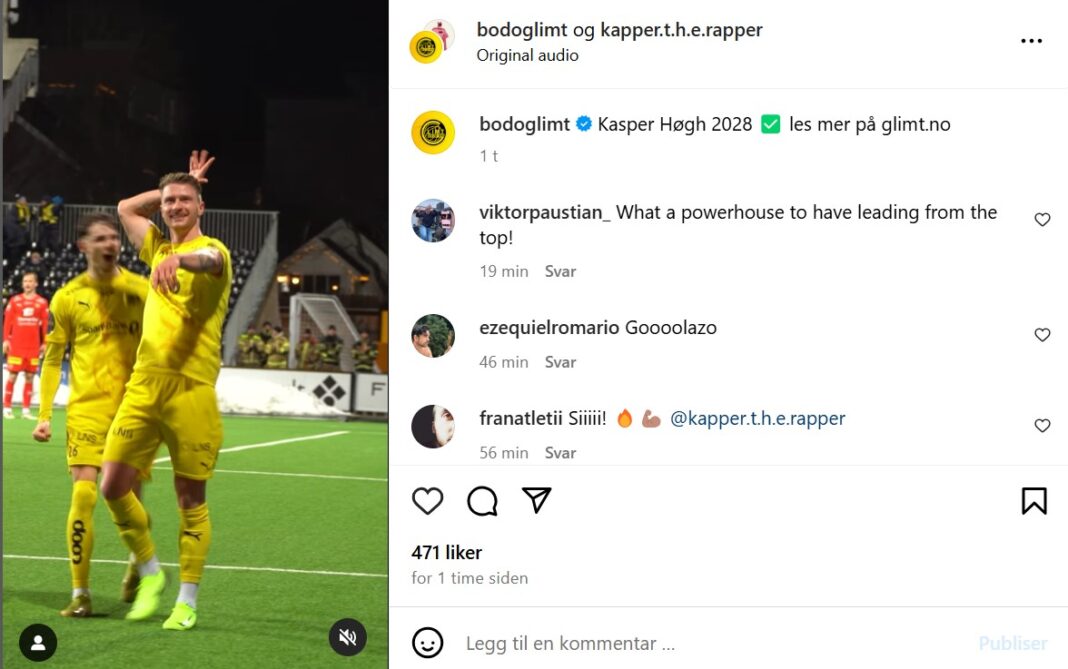The image size is (1068, 669).
Task: Reply to ezequielromario using Svar
Action: pyautogui.click(x=560, y=362)
